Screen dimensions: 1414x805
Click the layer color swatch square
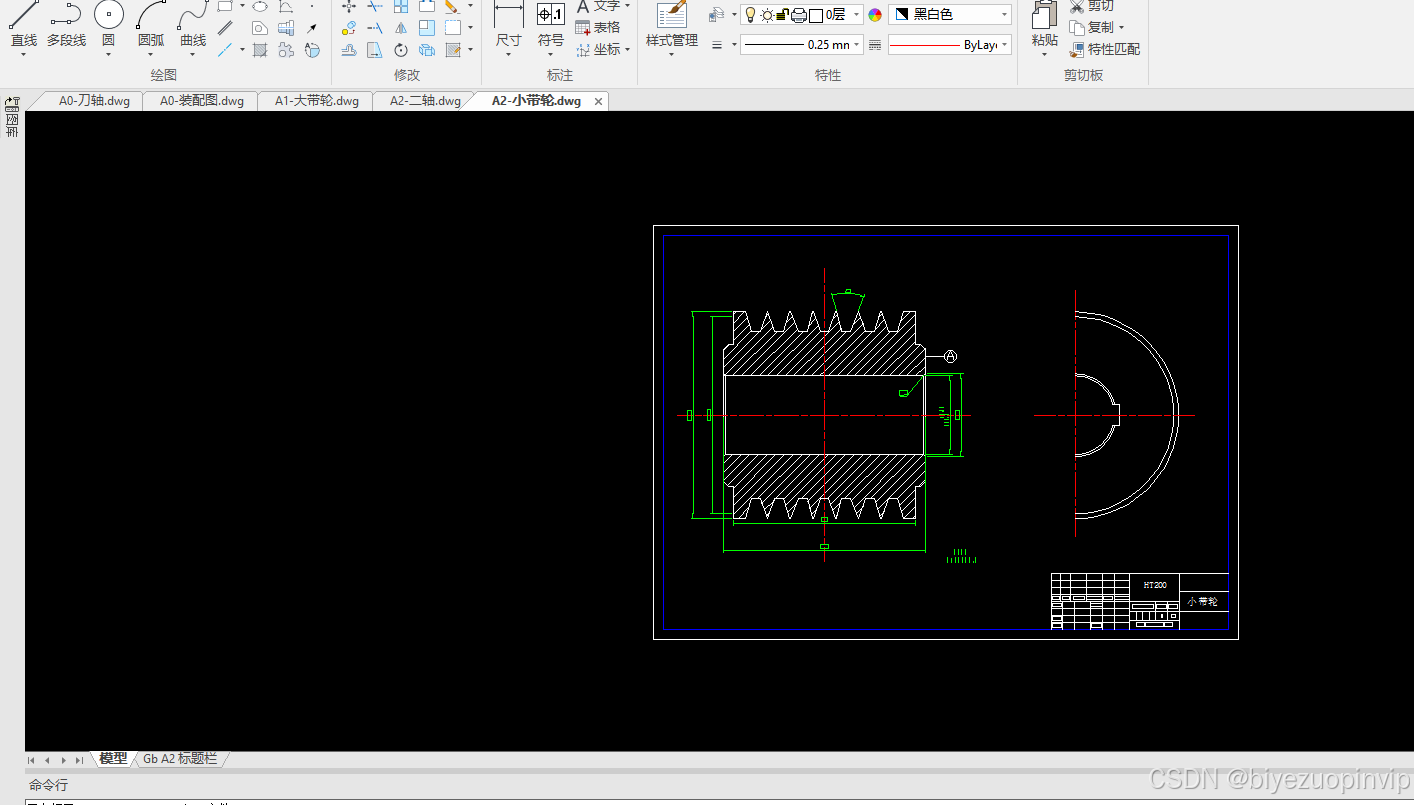point(816,15)
